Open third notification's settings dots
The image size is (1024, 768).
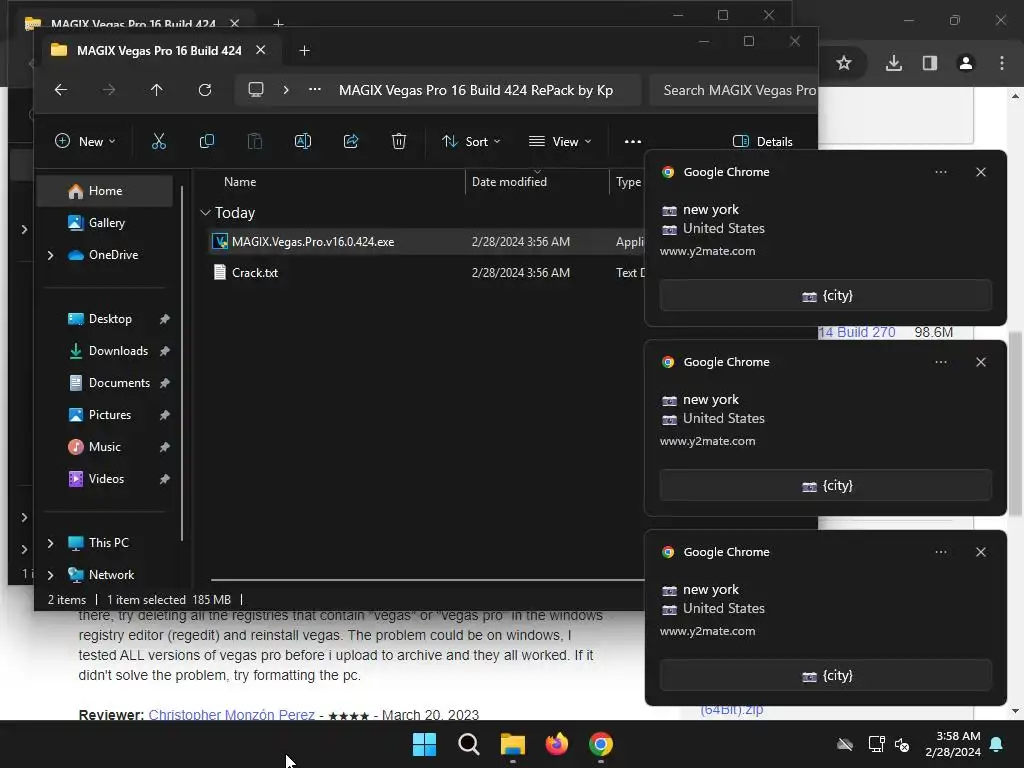[941, 552]
